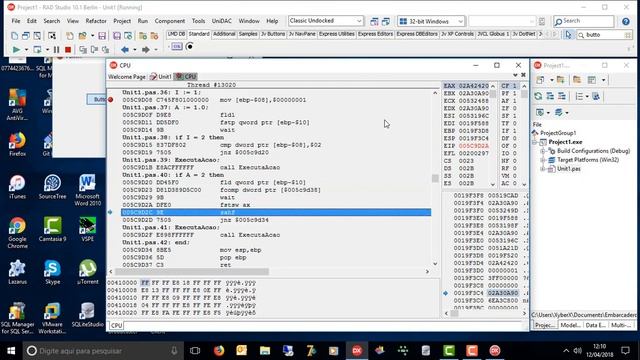Click the Collapse All icon in Project Manager

pos(562,96)
